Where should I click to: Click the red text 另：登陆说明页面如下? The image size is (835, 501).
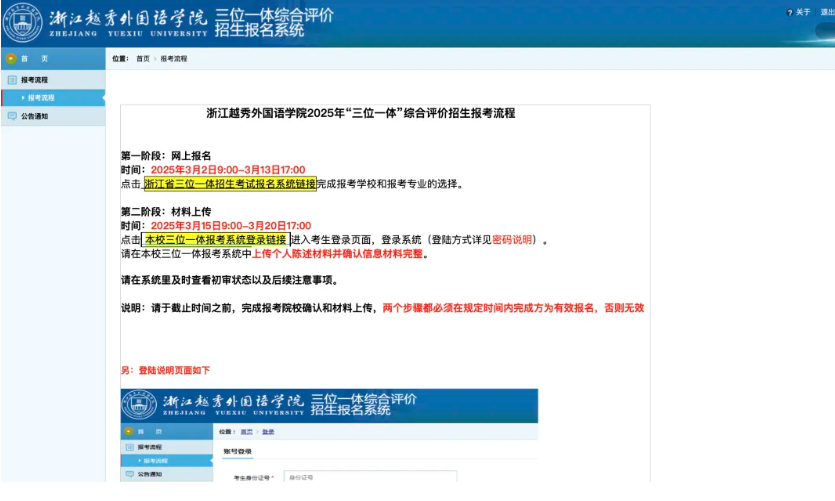click(x=165, y=370)
